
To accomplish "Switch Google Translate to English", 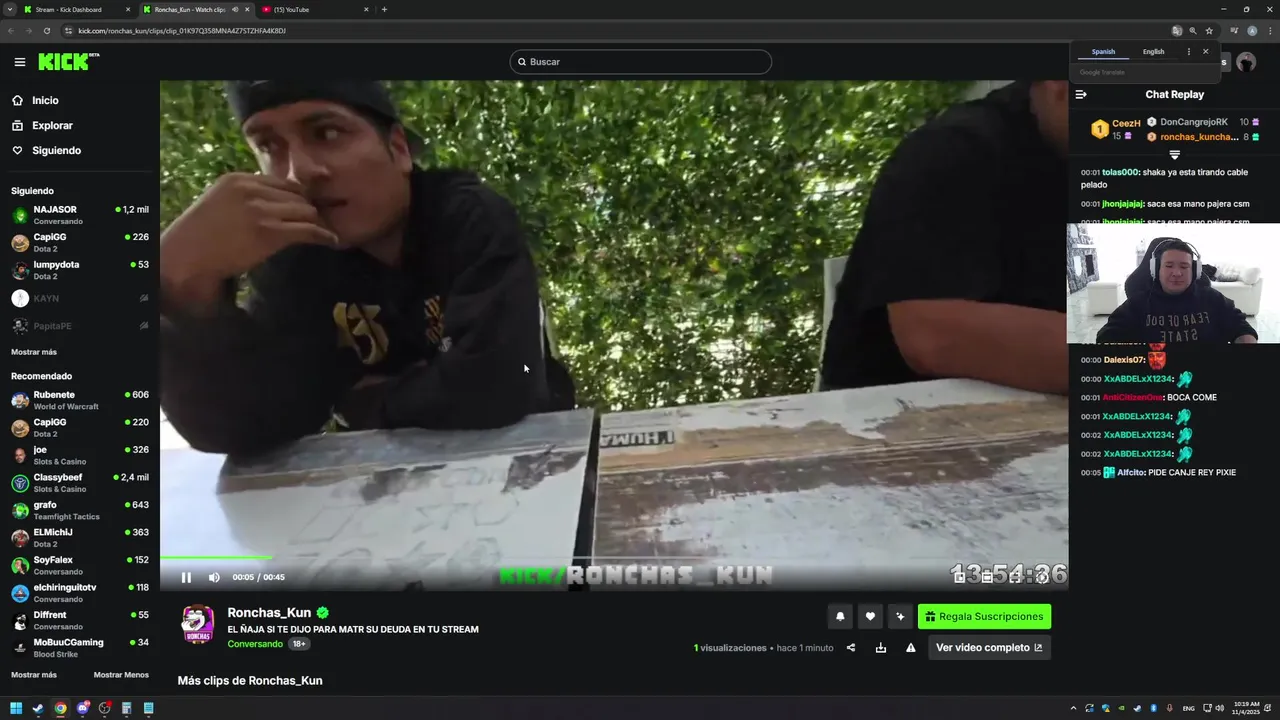I will point(1154,52).
